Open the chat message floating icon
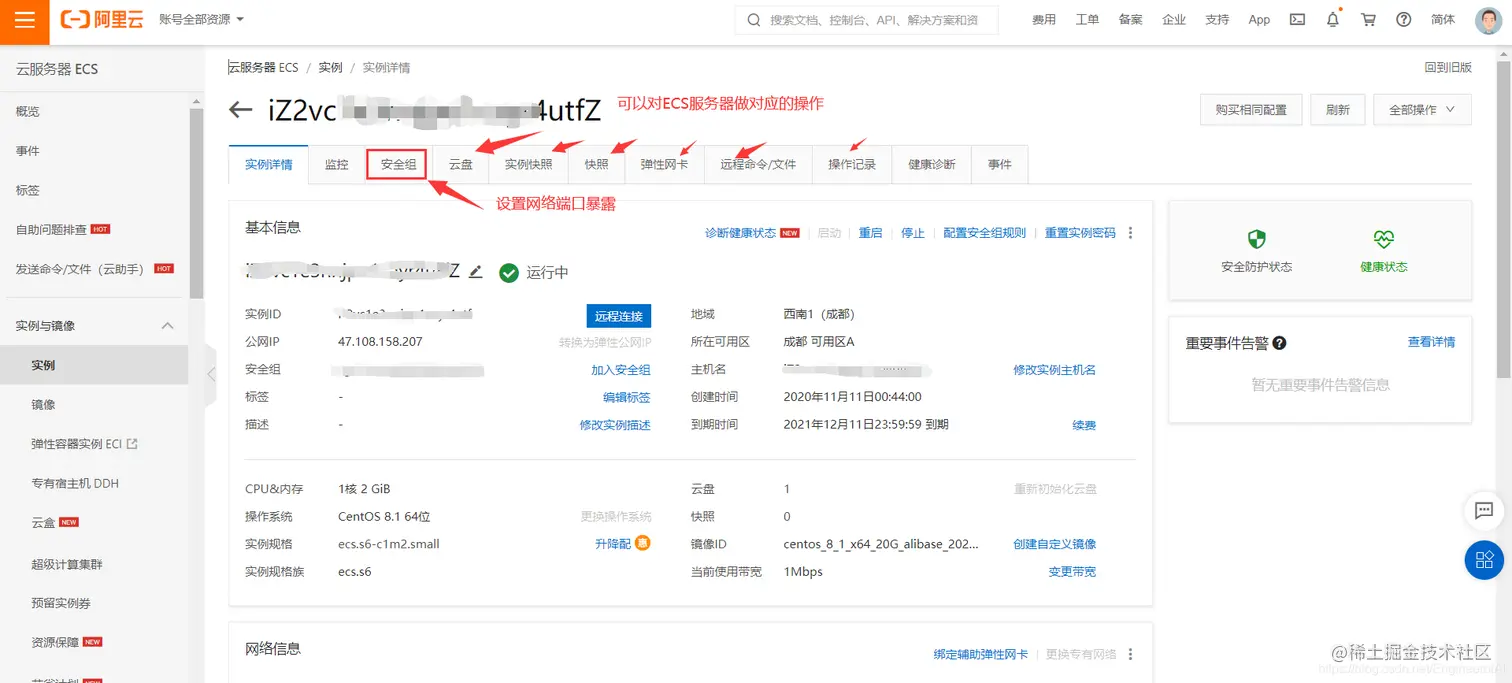Viewport: 1512px width, 683px height. pos(1484,510)
